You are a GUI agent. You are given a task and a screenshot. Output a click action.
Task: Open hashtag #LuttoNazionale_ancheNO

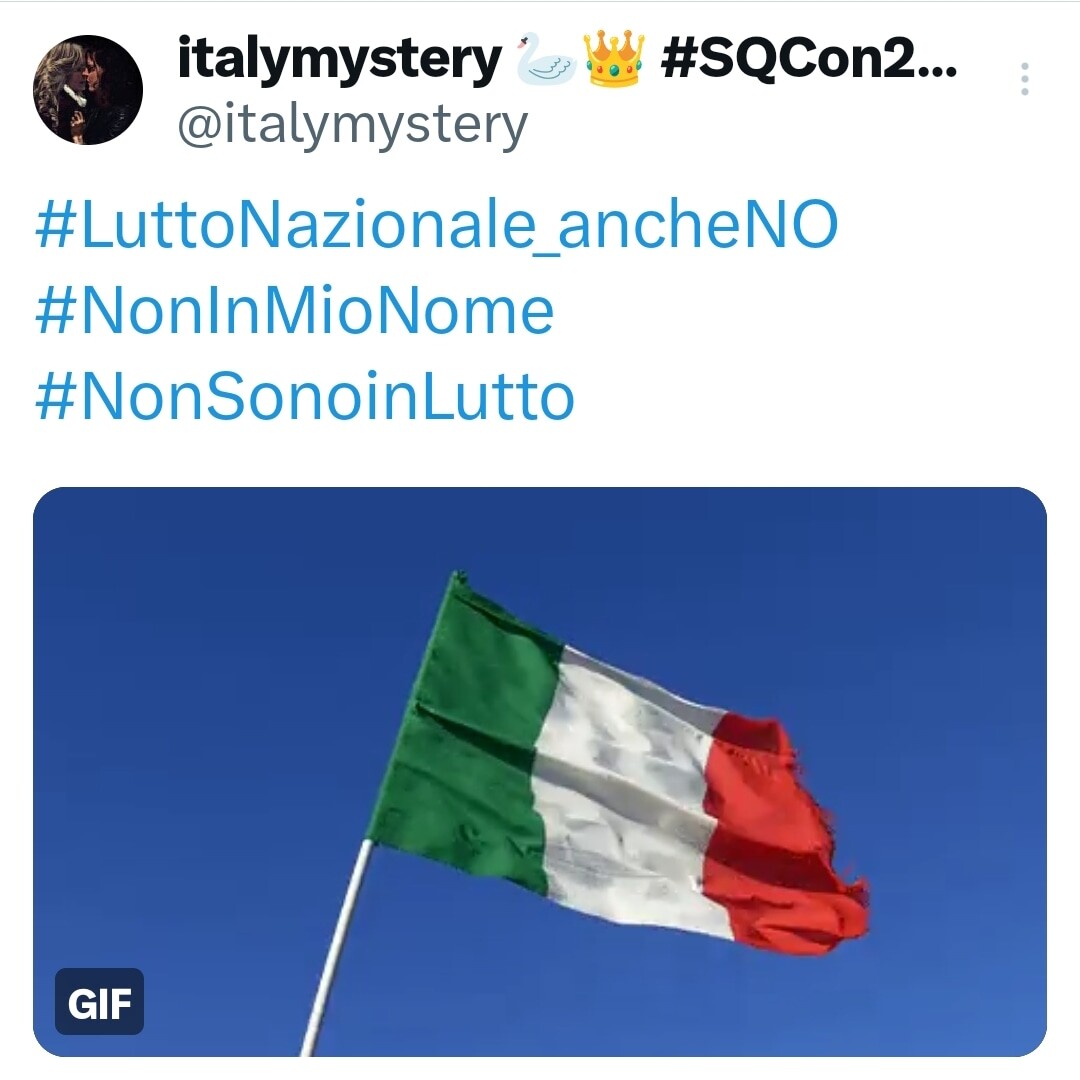coord(437,225)
